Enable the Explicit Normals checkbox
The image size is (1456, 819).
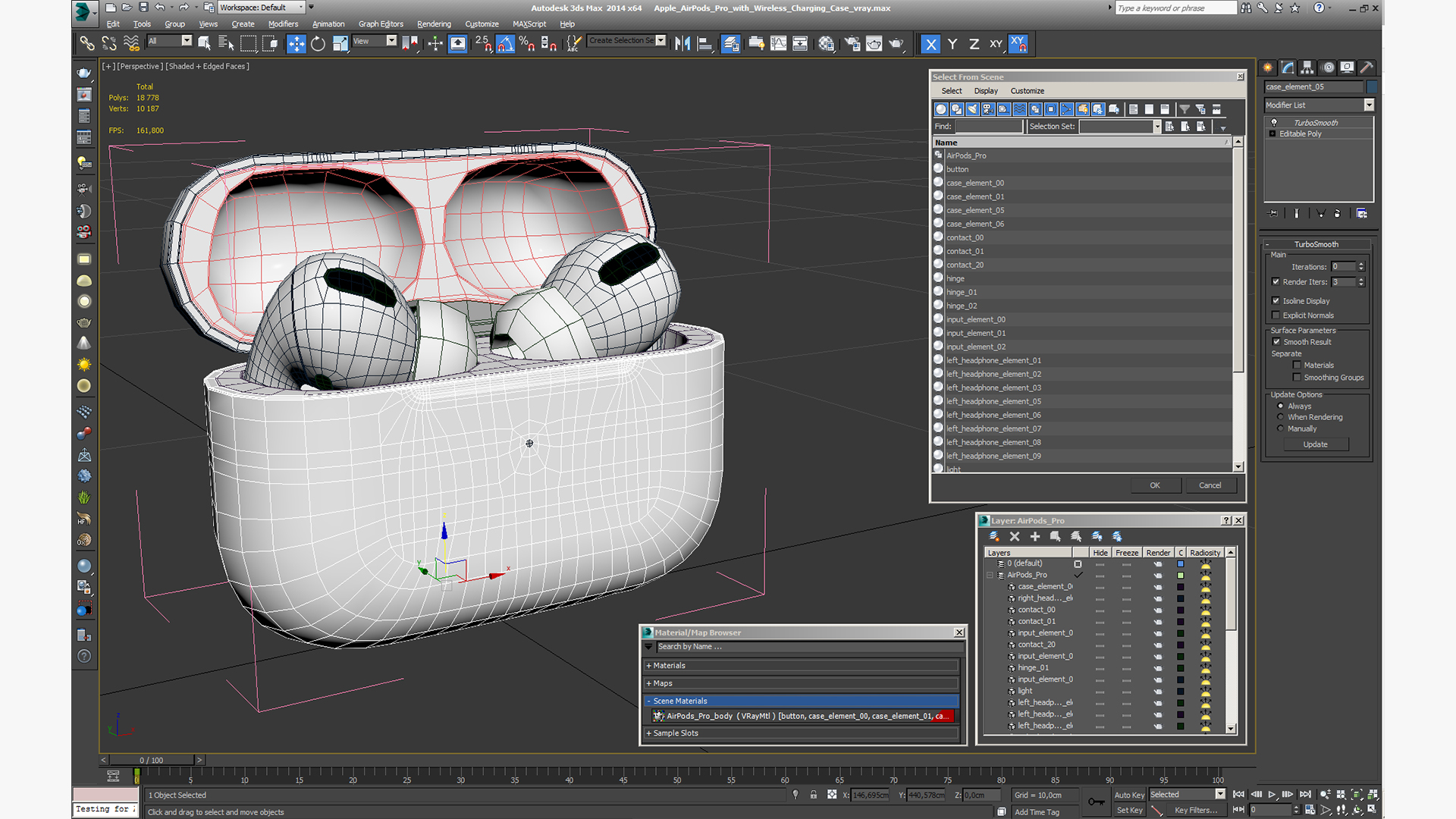pyautogui.click(x=1276, y=315)
